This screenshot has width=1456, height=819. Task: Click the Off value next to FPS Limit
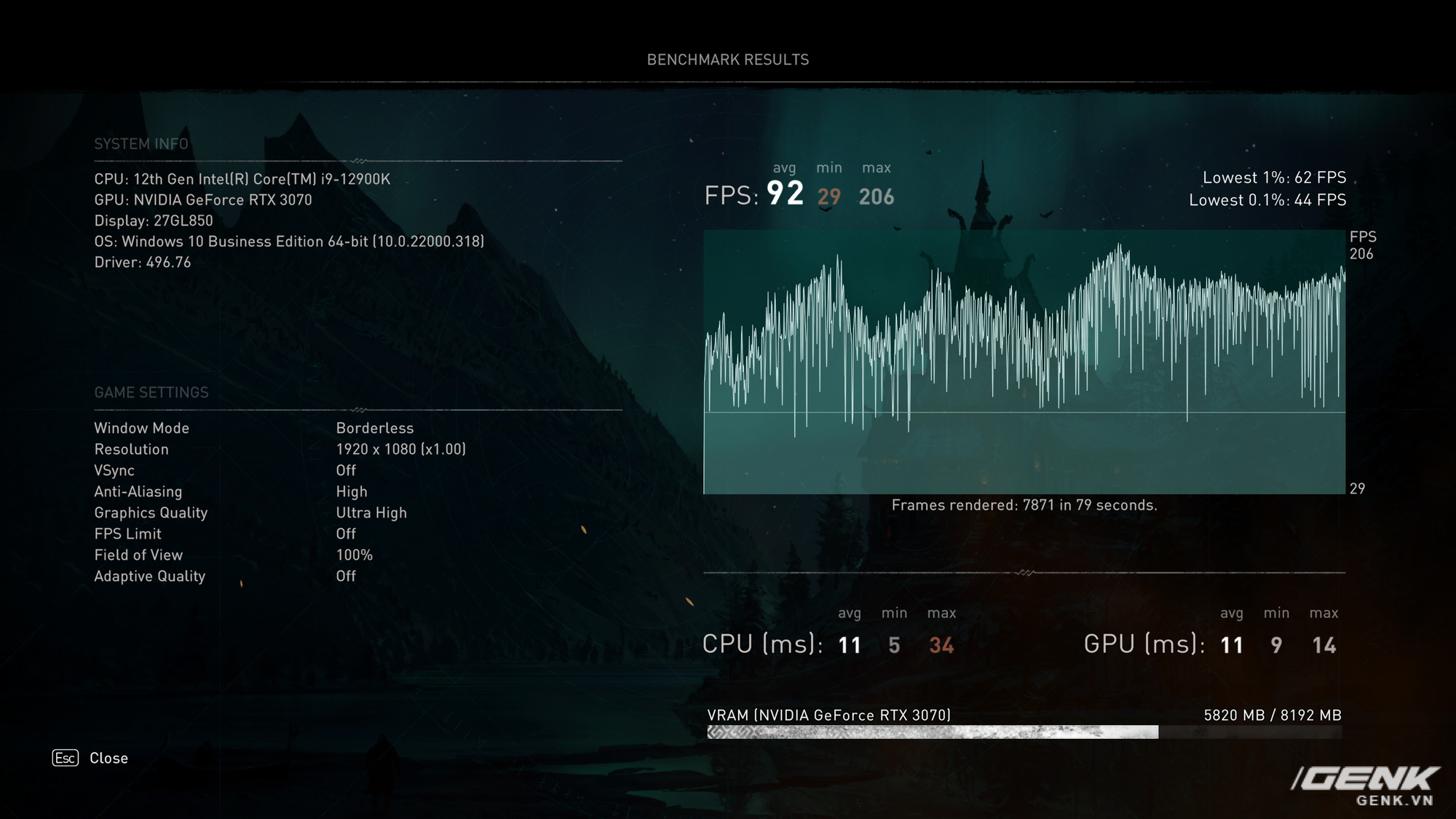[x=346, y=534]
